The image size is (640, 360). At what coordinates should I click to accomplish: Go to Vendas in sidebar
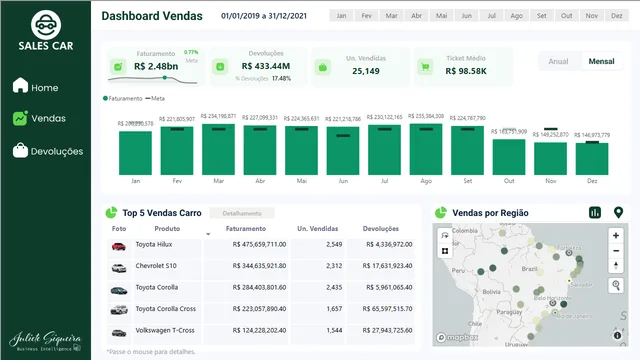click(48, 118)
